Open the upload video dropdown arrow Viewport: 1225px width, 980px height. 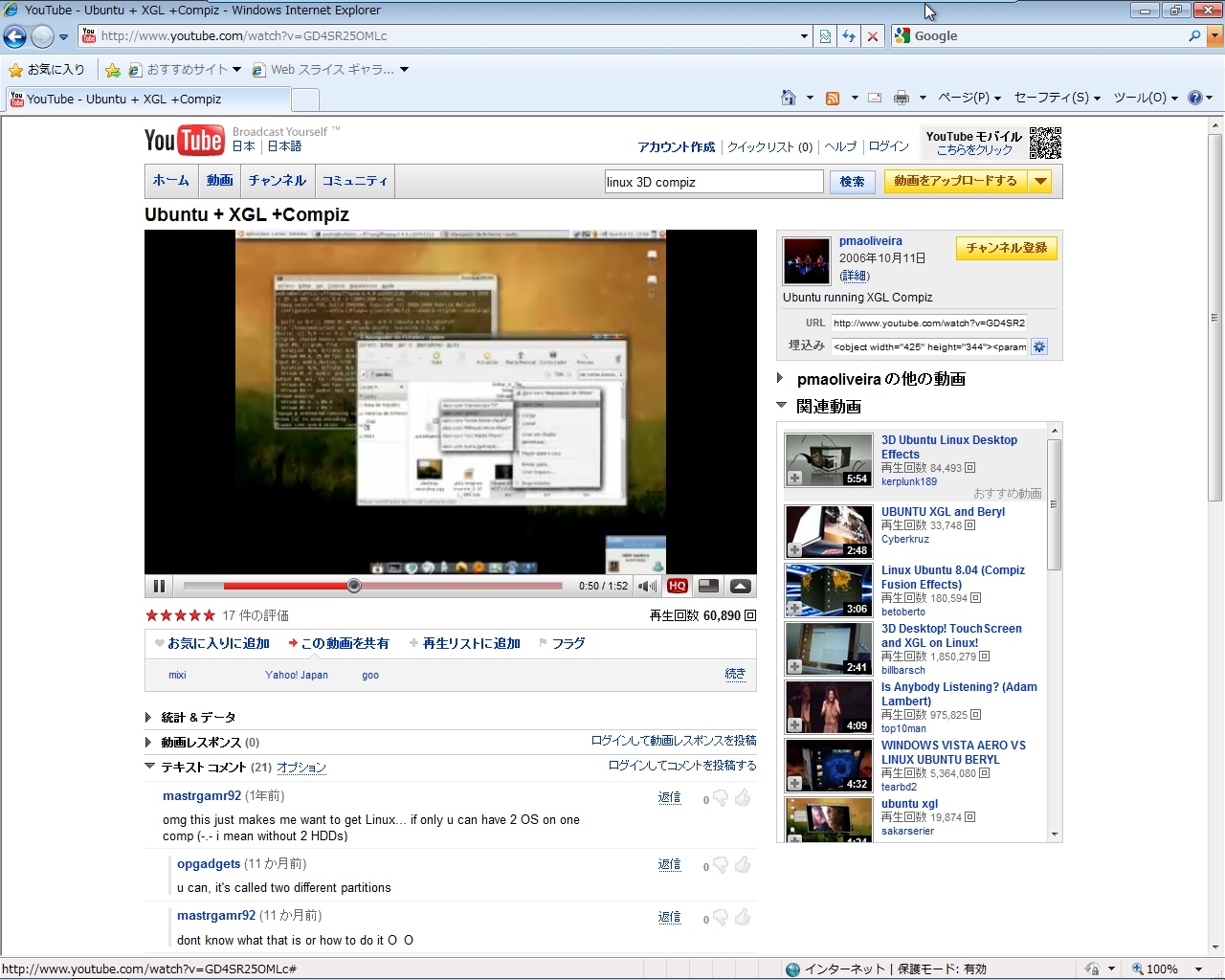(x=1040, y=181)
